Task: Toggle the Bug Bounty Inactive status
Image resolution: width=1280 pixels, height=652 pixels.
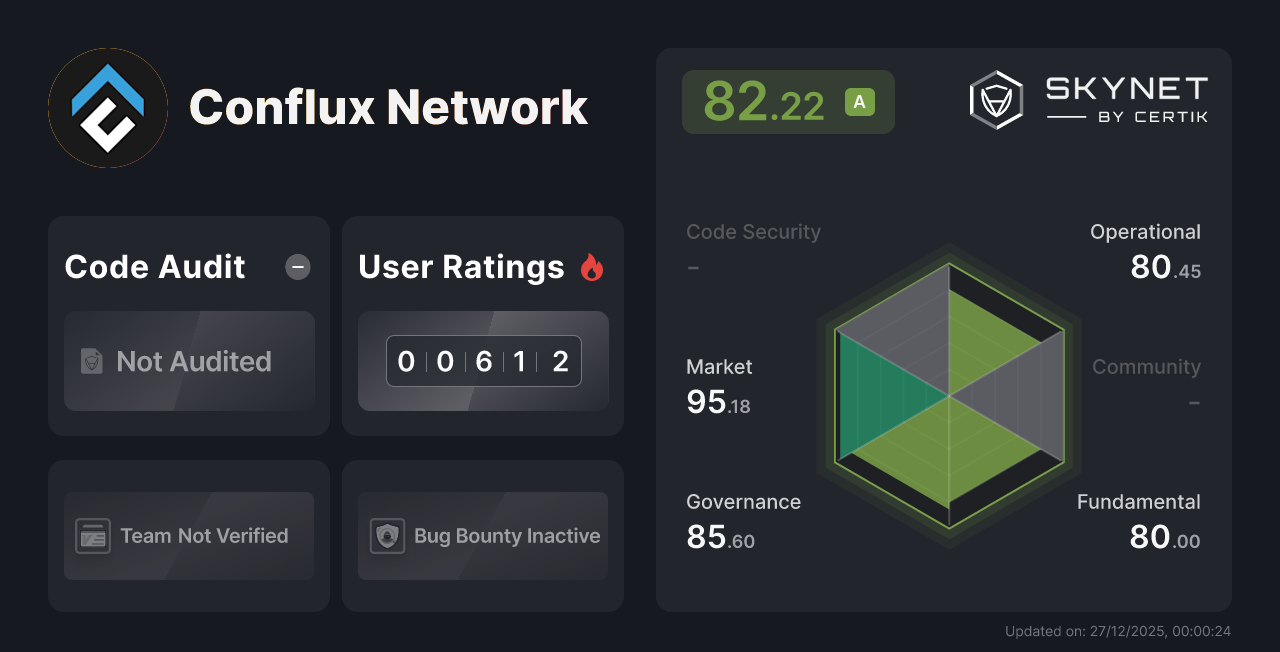Action: tap(482, 536)
